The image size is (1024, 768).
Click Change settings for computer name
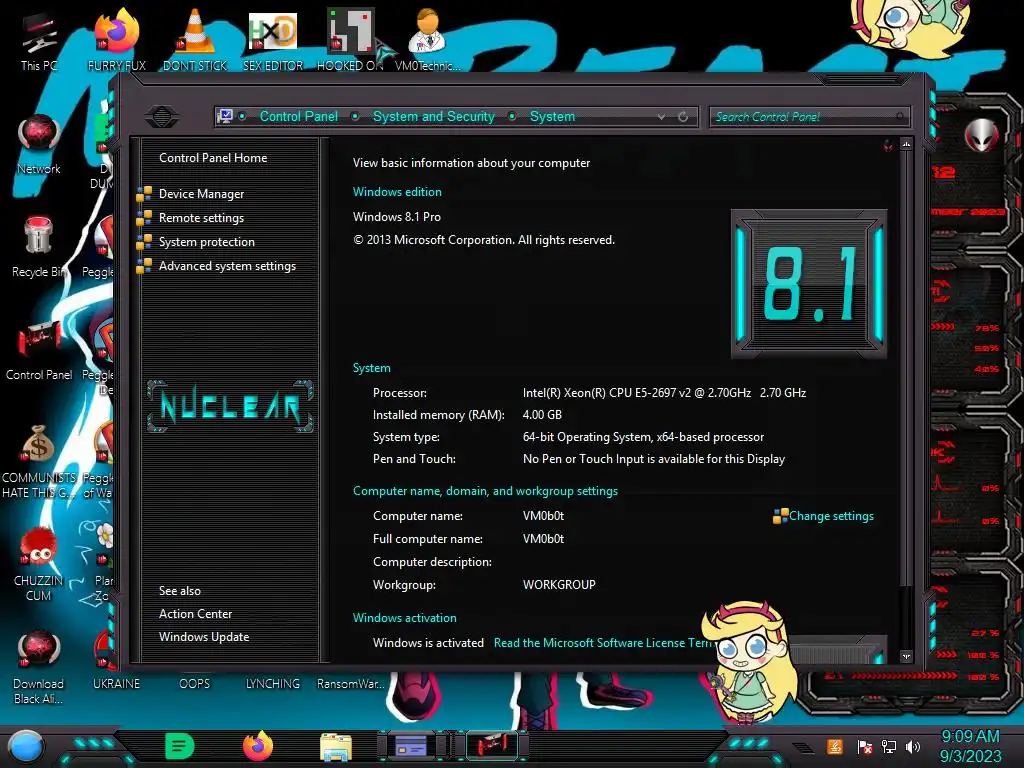point(831,516)
